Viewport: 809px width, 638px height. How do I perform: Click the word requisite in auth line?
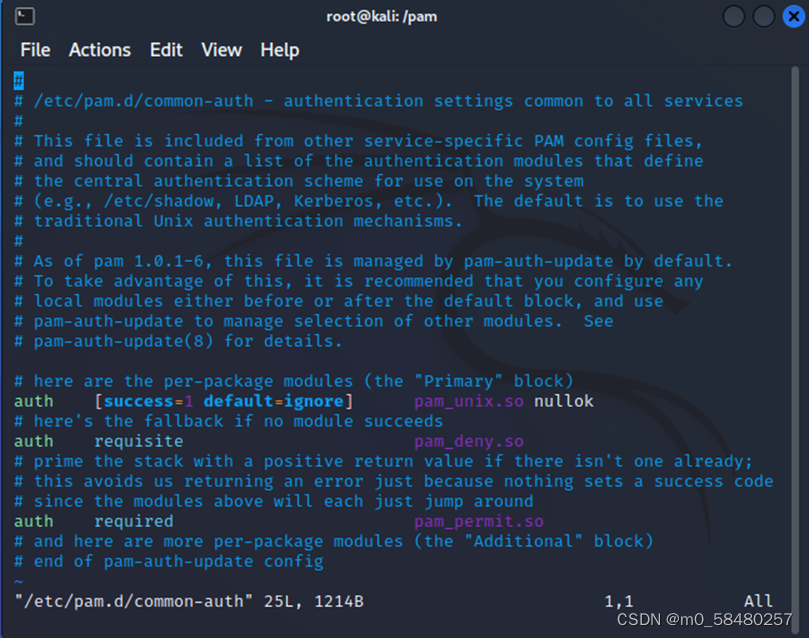[x=138, y=441]
